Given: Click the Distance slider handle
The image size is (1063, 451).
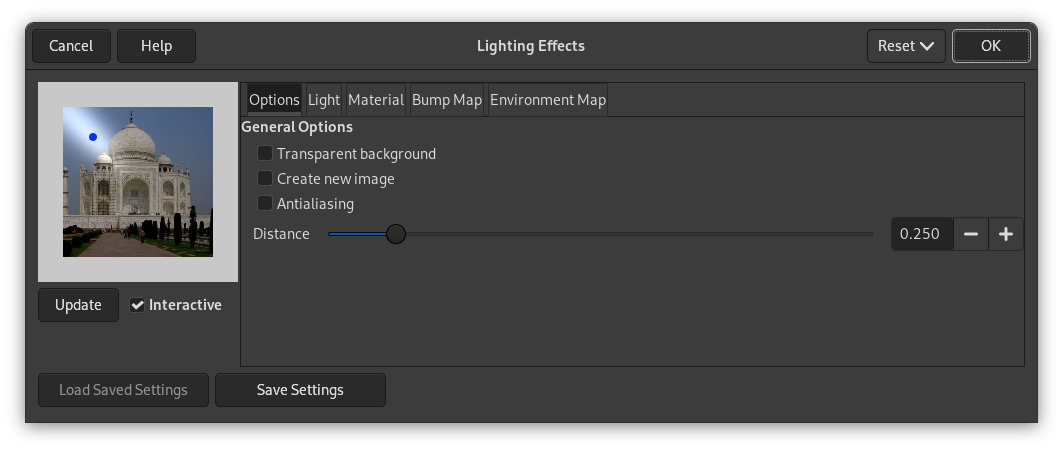Looking at the screenshot, I should 396,234.
